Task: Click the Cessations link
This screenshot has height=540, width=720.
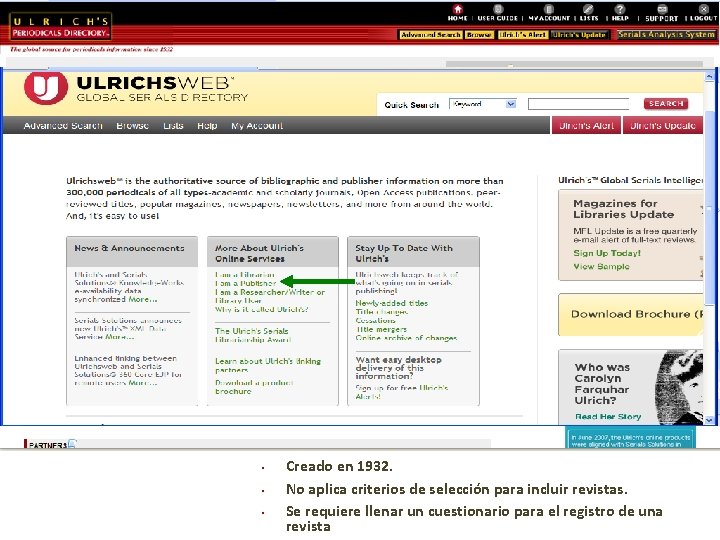Action: tap(375, 321)
